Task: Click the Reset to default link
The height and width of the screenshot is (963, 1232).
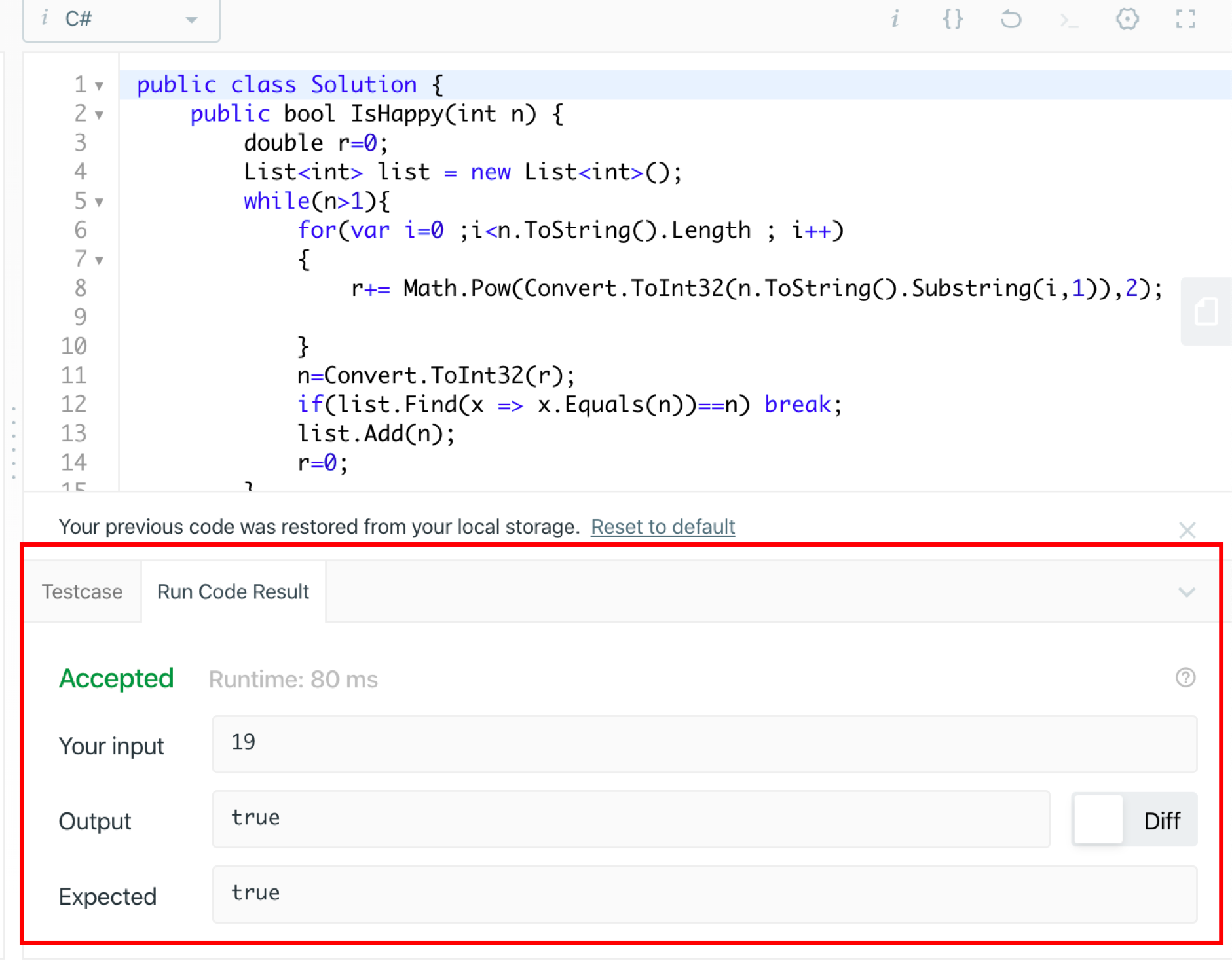Action: [x=662, y=527]
